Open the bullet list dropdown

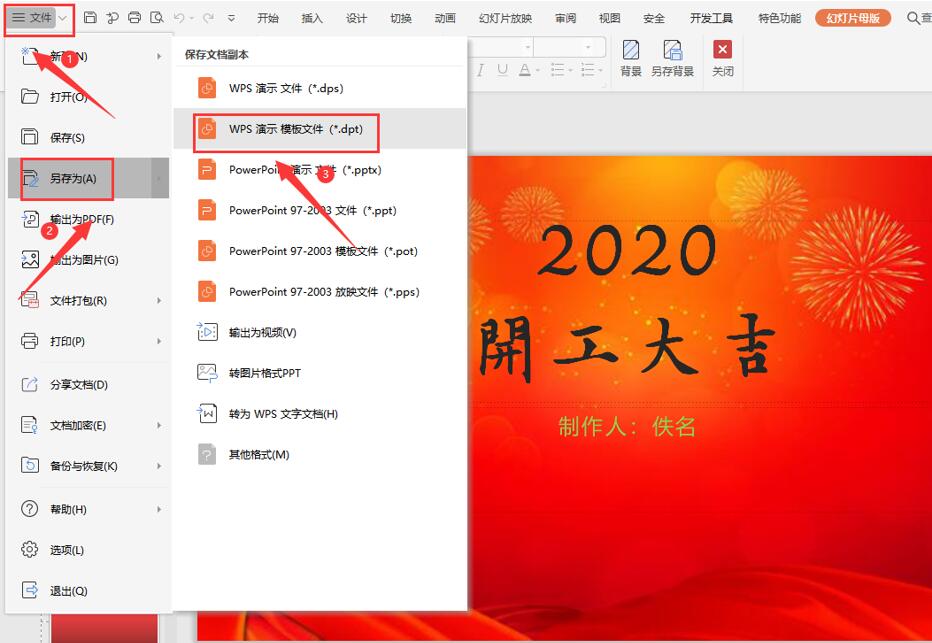point(571,71)
